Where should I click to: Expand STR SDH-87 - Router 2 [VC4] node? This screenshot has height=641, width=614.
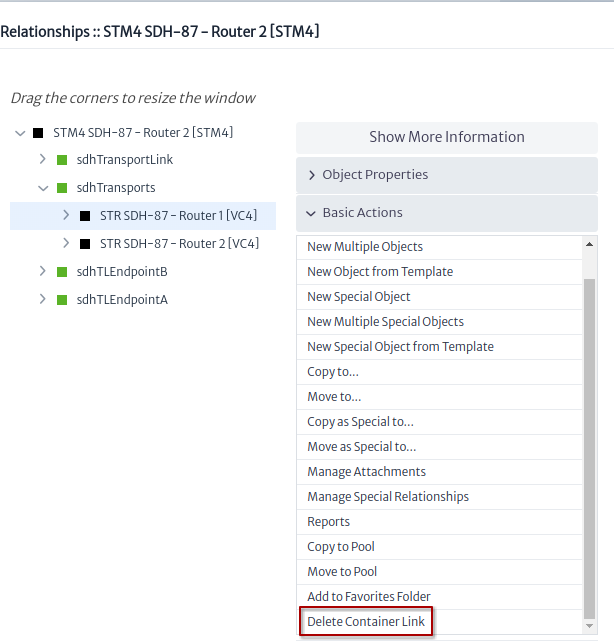pyautogui.click(x=66, y=243)
